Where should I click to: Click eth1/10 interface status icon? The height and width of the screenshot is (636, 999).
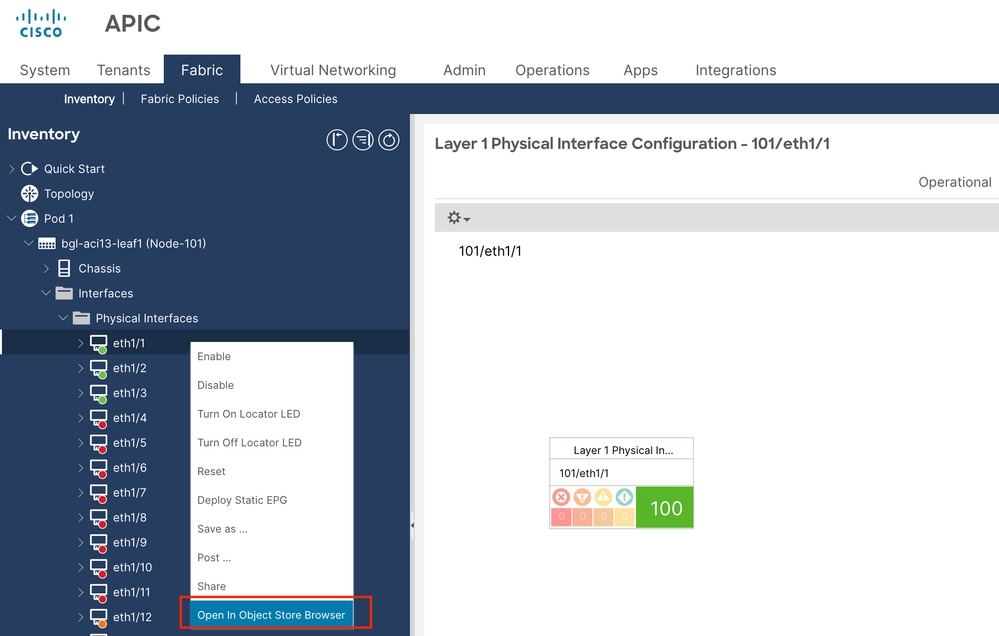[x=99, y=567]
